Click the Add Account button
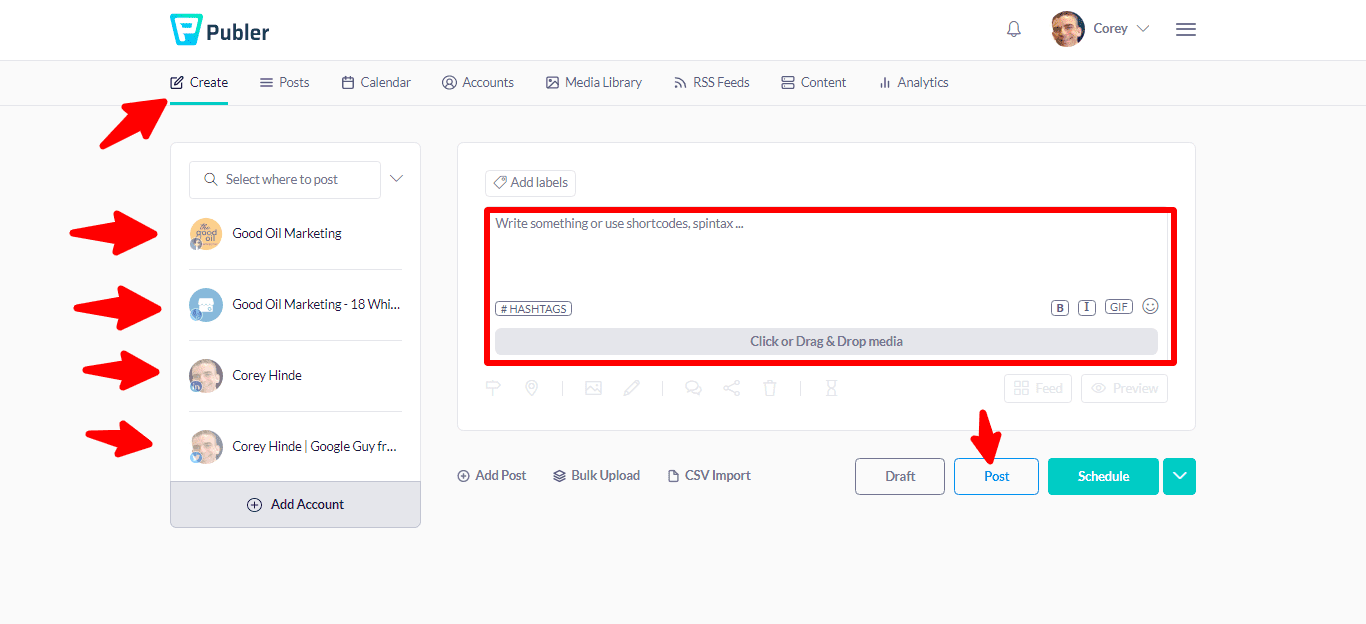1366x624 pixels. click(295, 505)
